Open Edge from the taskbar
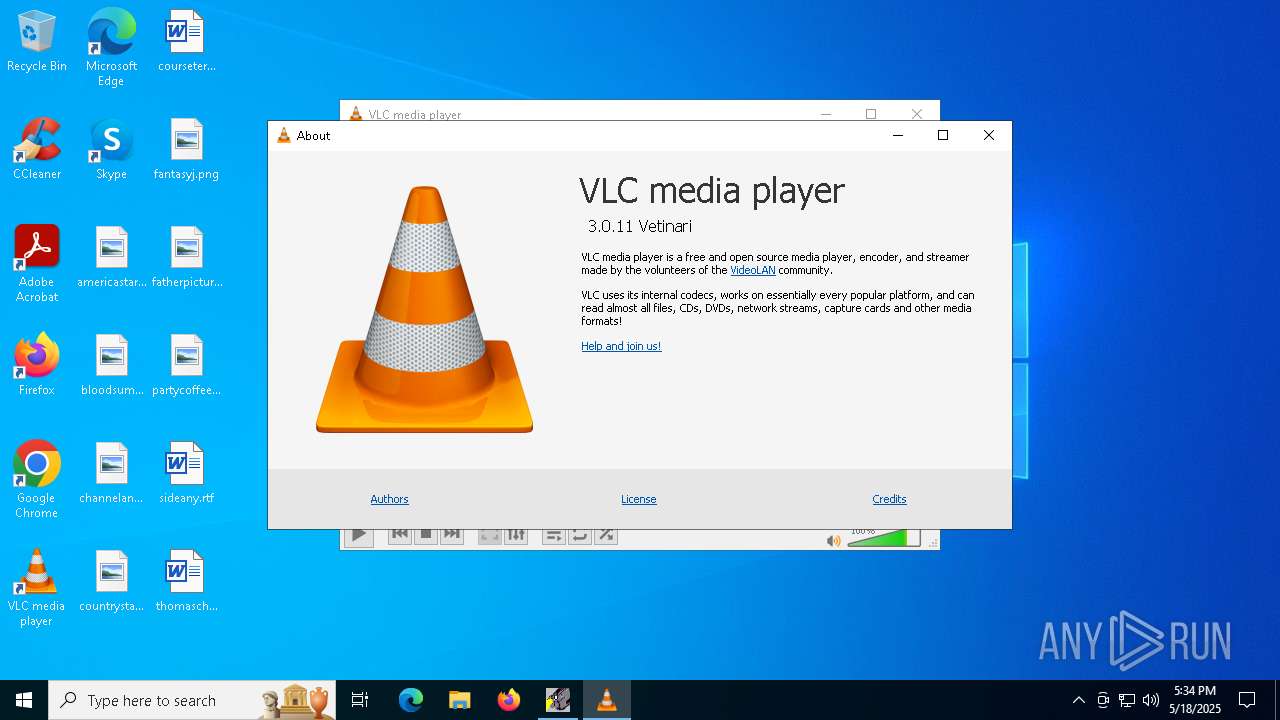This screenshot has height=720, width=1280. pyautogui.click(x=411, y=700)
